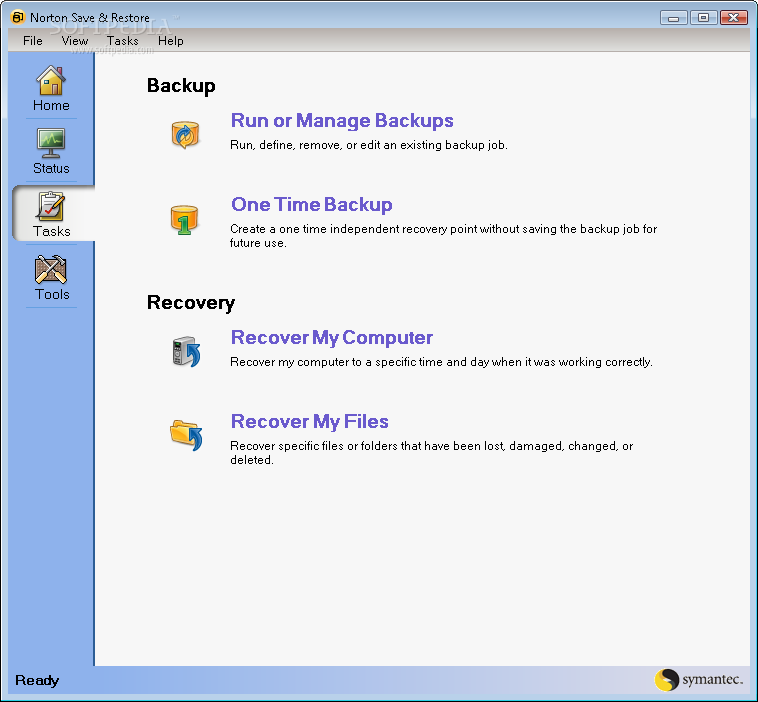Click the Recover My Files folder icon
This screenshot has height=702, width=758.
[x=186, y=435]
